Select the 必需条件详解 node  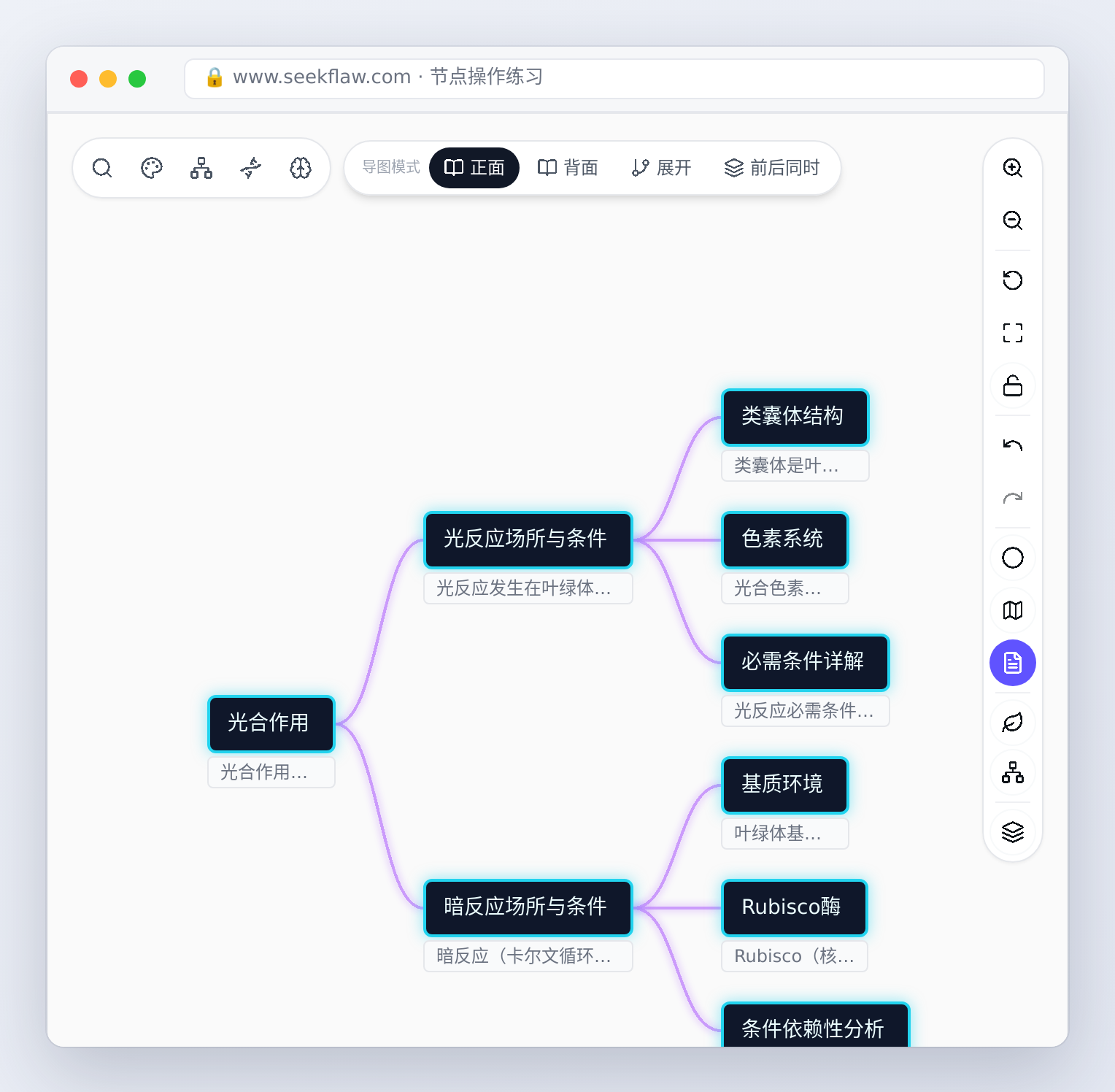click(x=806, y=662)
